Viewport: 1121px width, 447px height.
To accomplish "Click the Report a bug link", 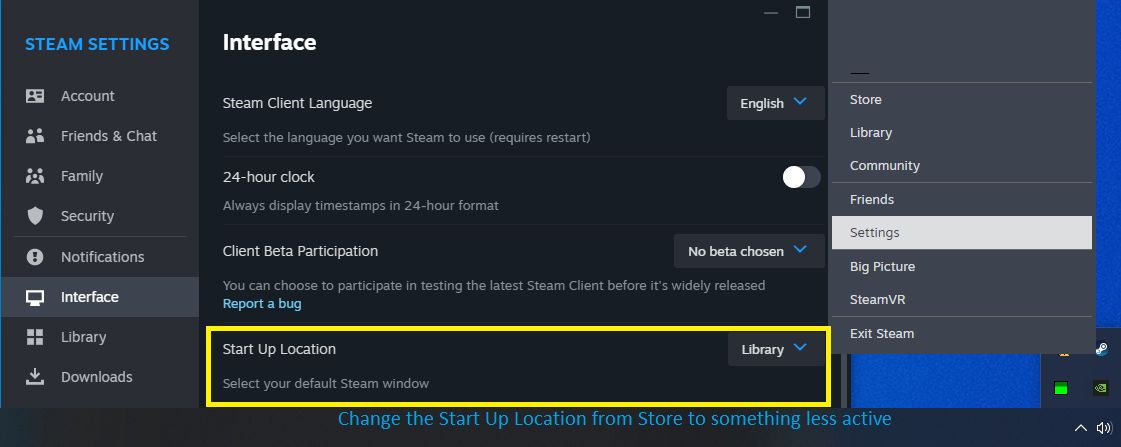I will coord(262,303).
